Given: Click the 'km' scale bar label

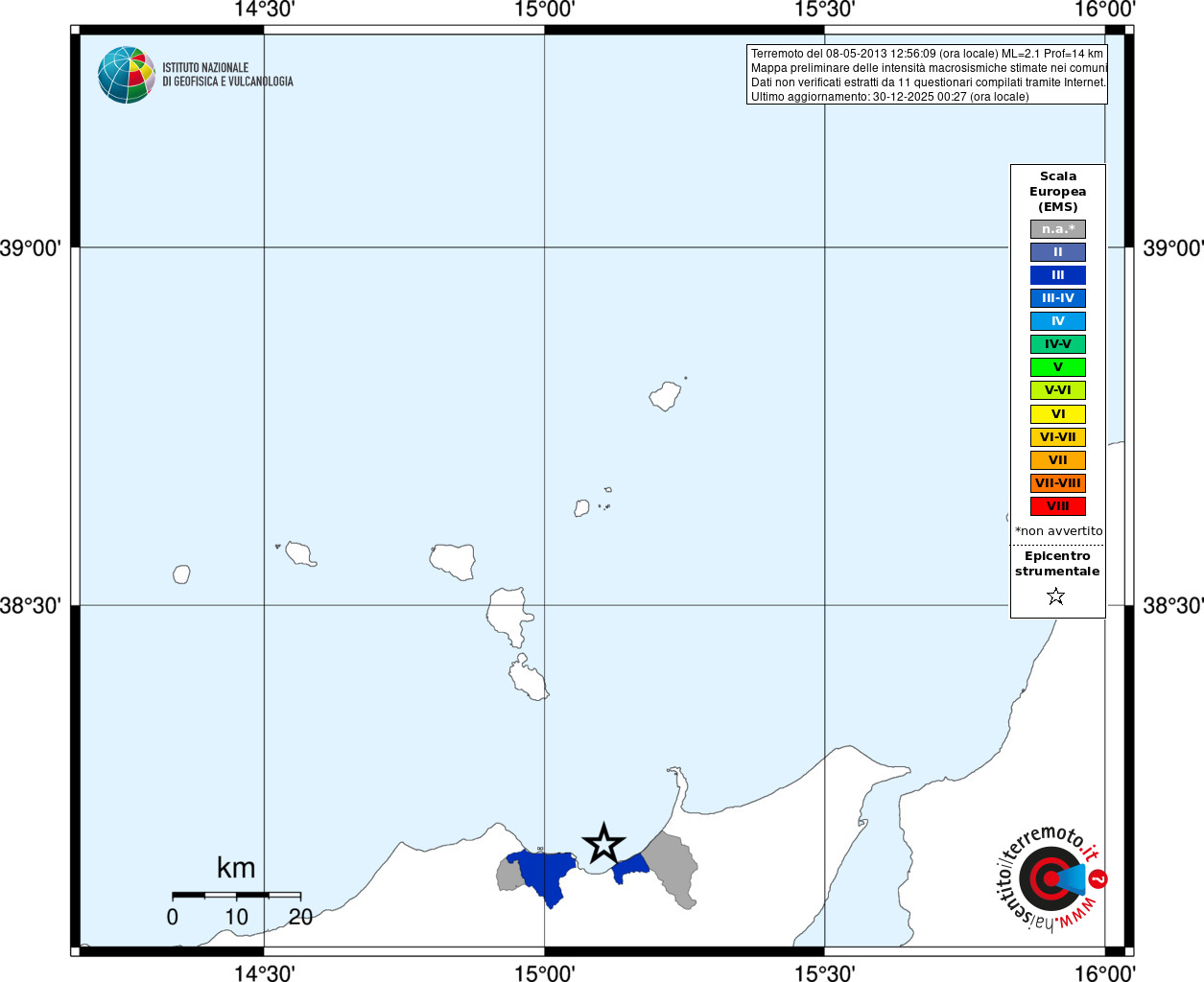Looking at the screenshot, I should pos(236,868).
